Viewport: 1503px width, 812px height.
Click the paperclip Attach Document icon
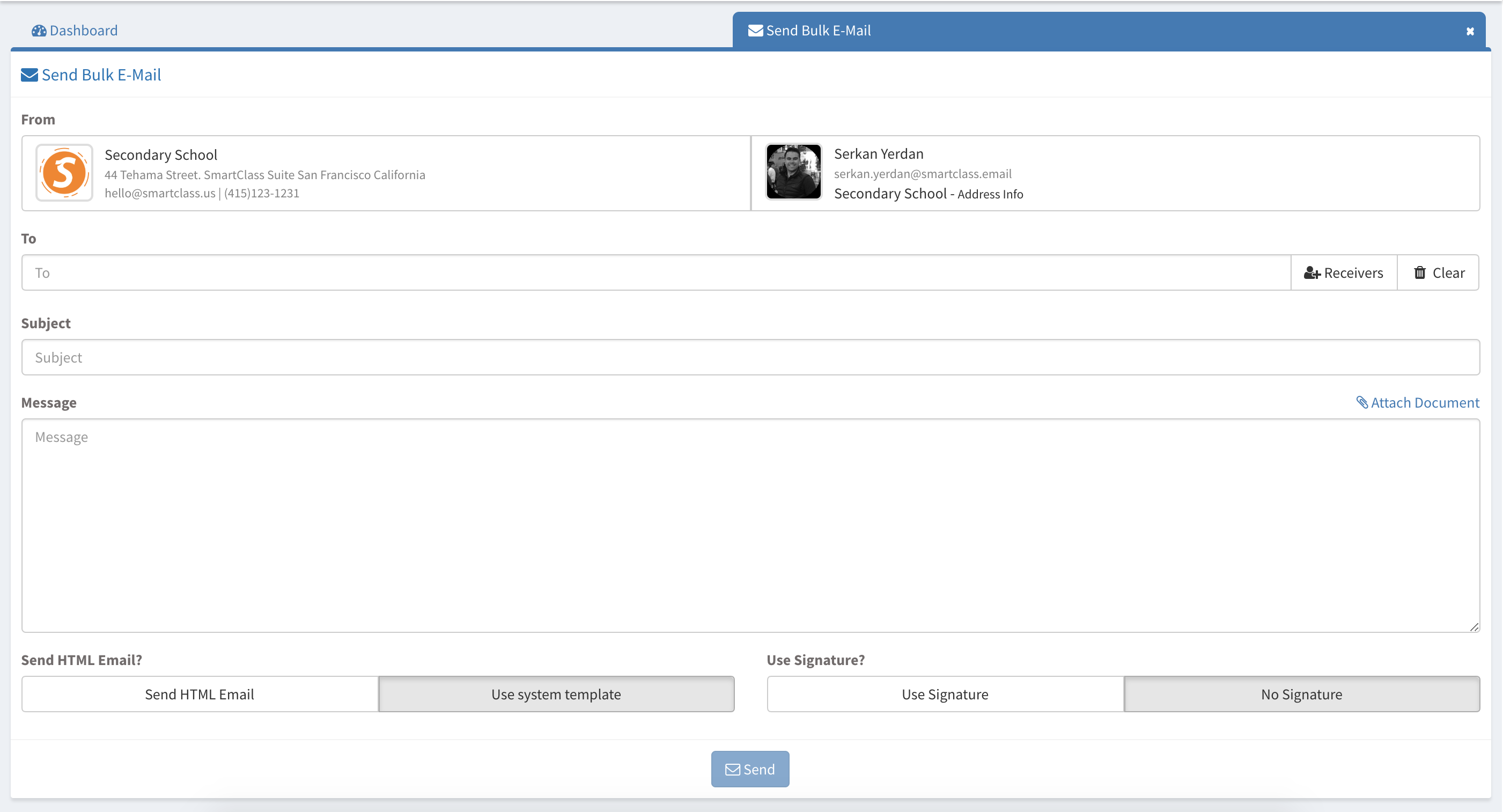click(x=1362, y=402)
